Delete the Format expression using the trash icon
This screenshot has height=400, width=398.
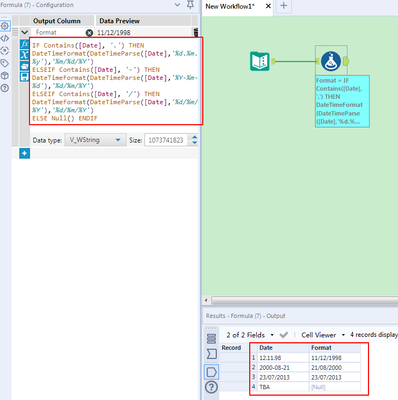[x=196, y=32]
